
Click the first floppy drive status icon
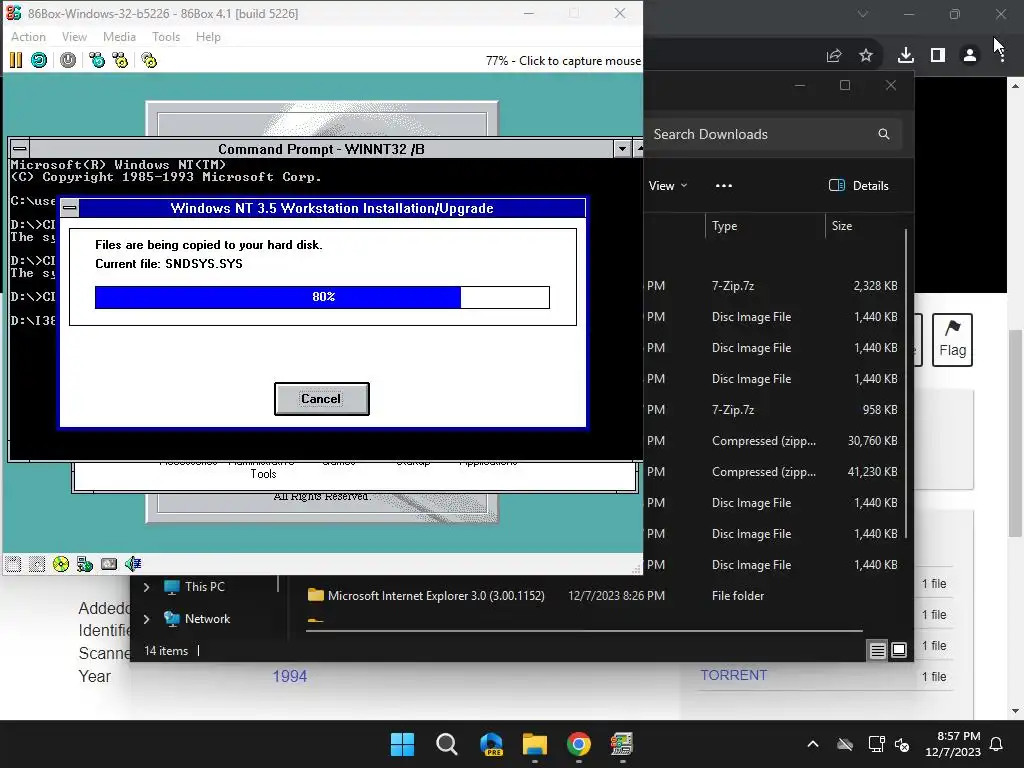(13, 564)
